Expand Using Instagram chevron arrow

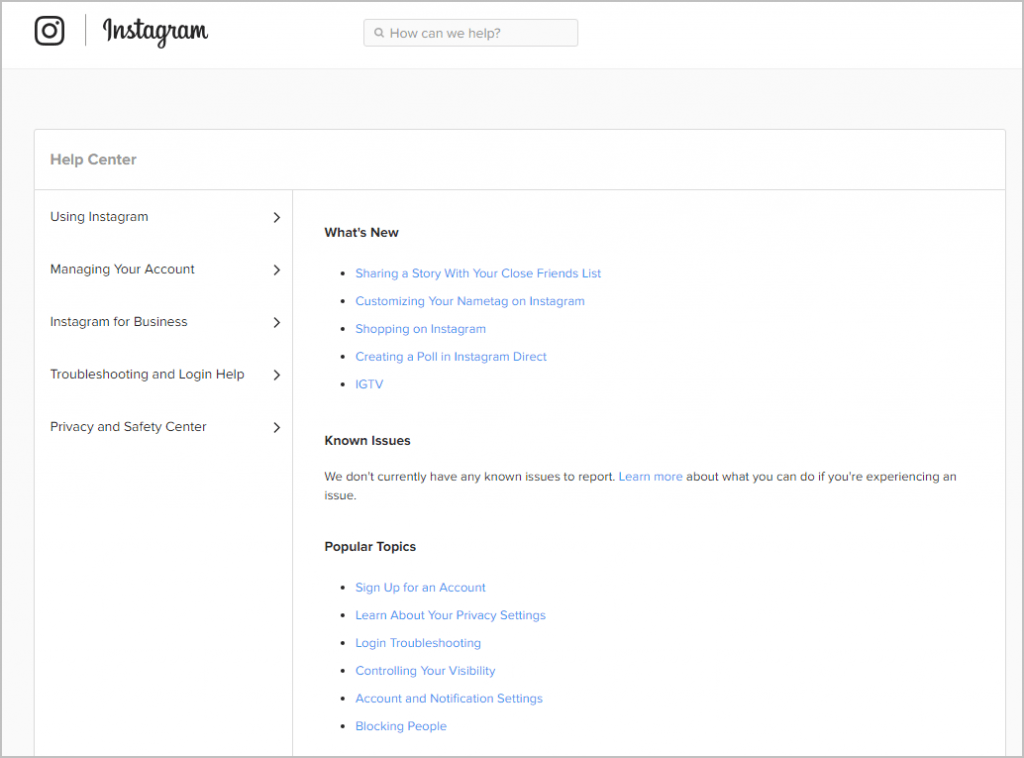276,217
